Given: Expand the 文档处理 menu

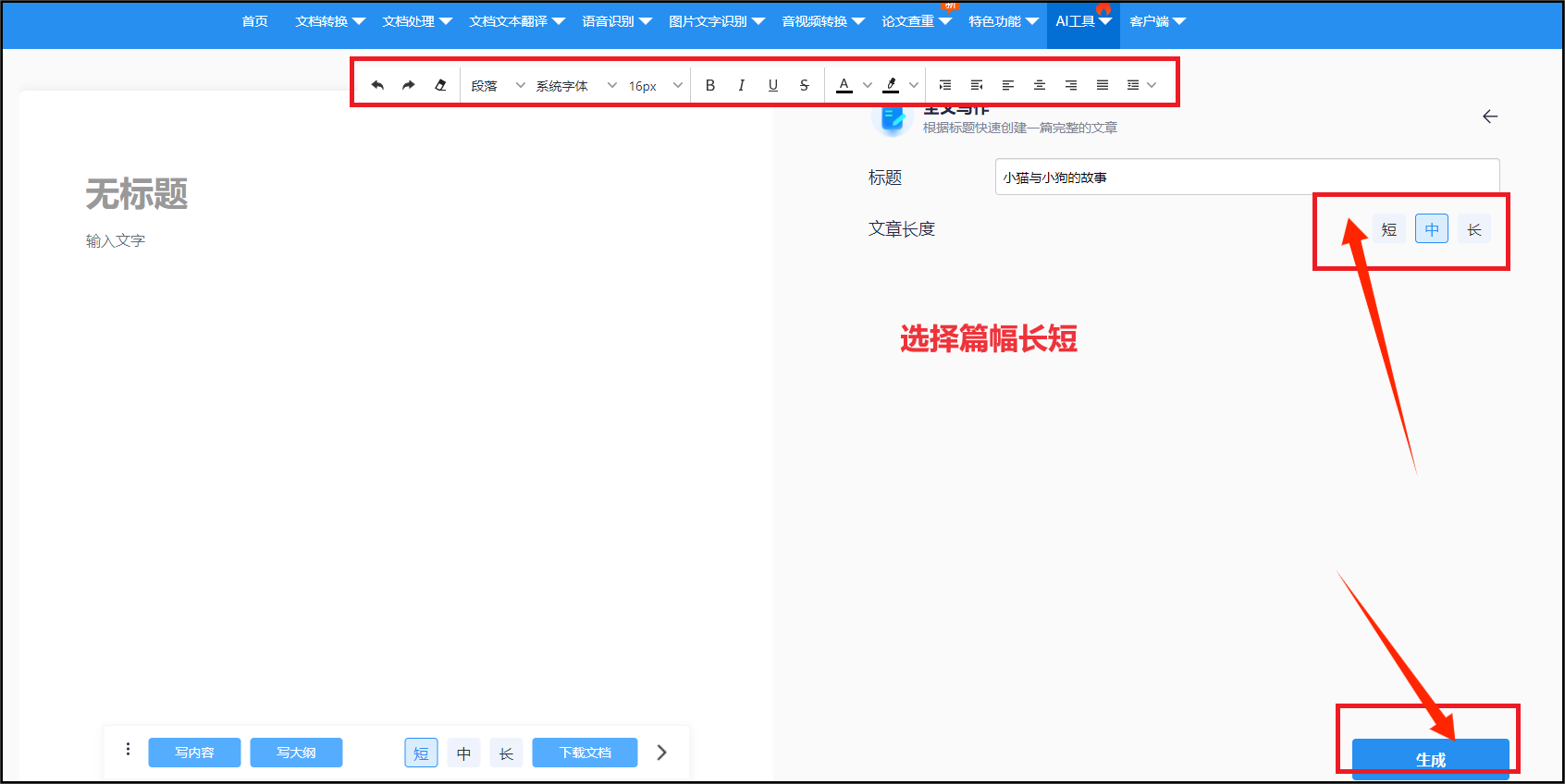Looking at the screenshot, I should tap(417, 21).
